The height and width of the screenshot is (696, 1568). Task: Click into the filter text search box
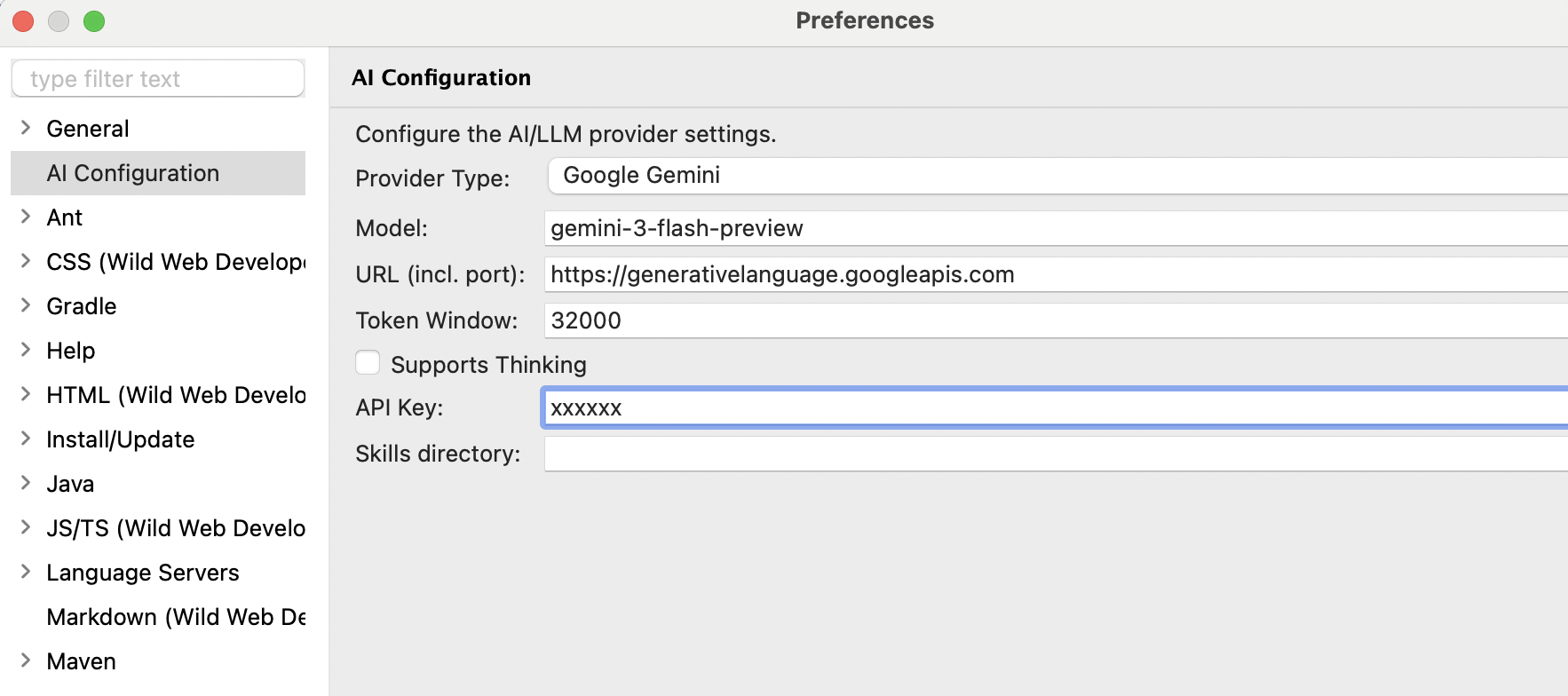tap(158, 79)
